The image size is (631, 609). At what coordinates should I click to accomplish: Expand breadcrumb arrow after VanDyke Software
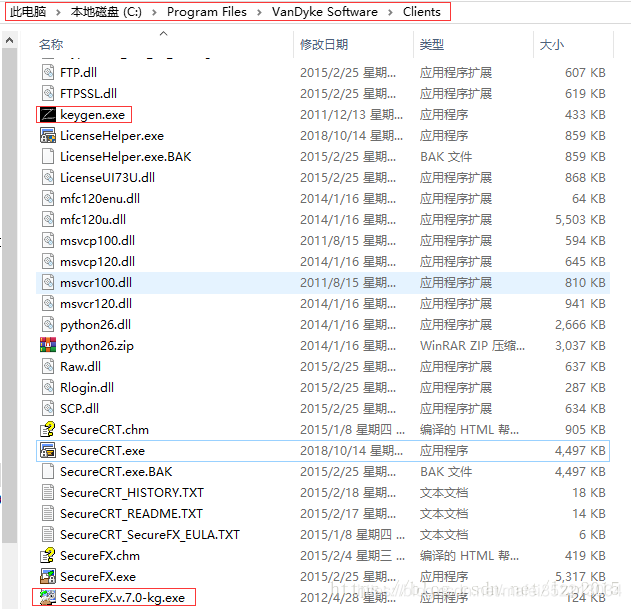tap(390, 12)
